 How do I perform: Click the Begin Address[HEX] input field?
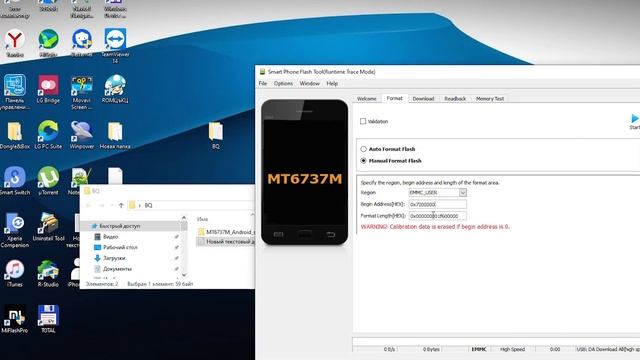pyautogui.click(x=438, y=204)
